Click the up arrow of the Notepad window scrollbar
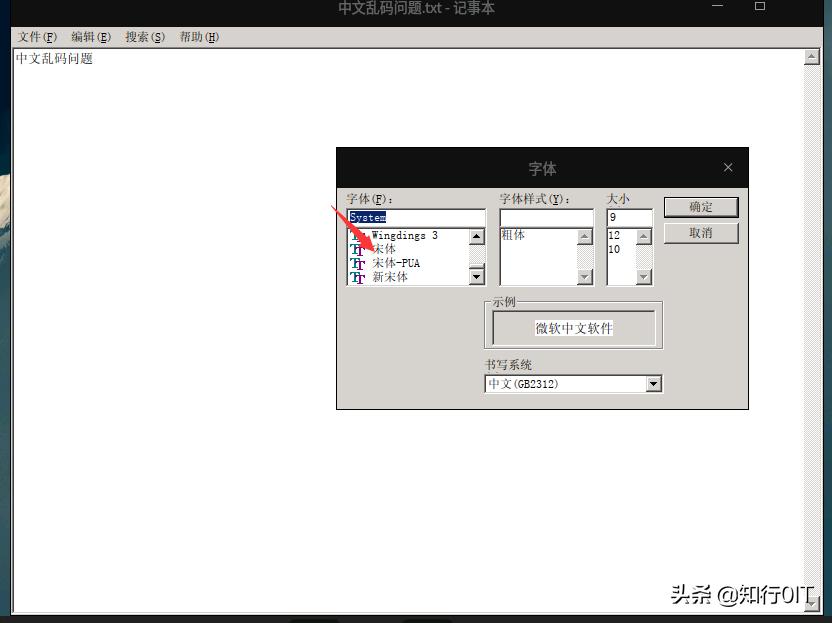832x623 pixels. pos(811,56)
